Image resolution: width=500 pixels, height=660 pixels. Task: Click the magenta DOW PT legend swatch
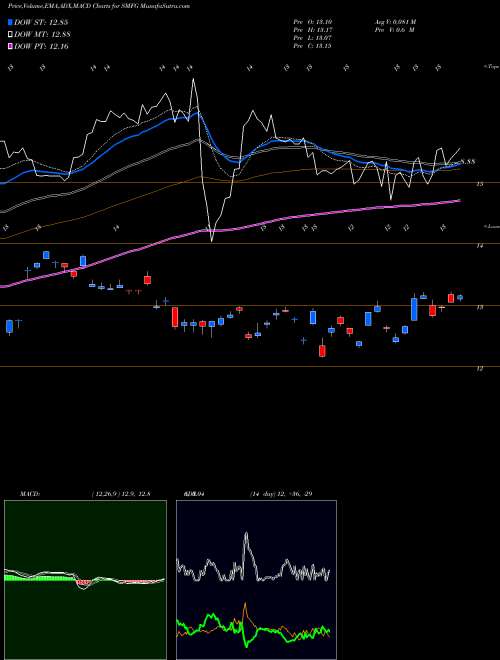tap(11, 46)
